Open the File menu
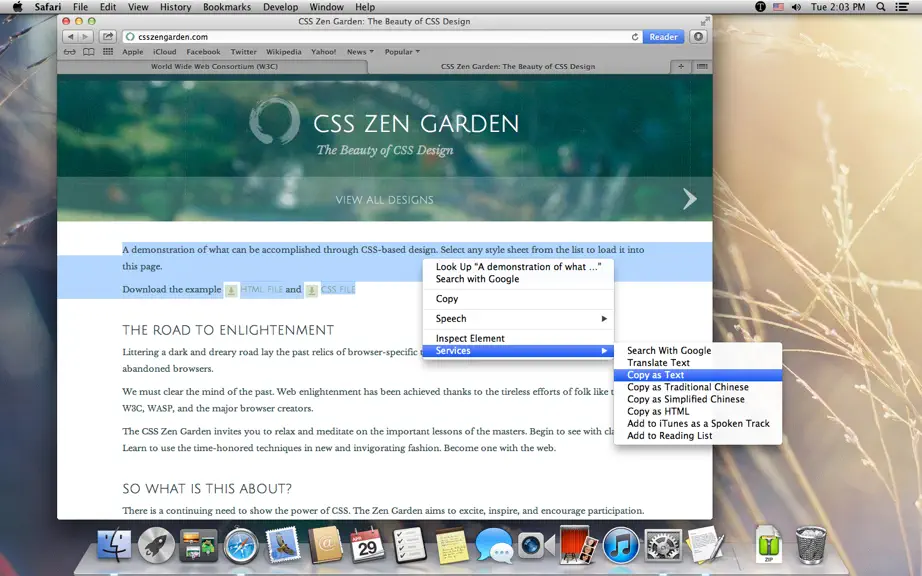 tap(80, 7)
